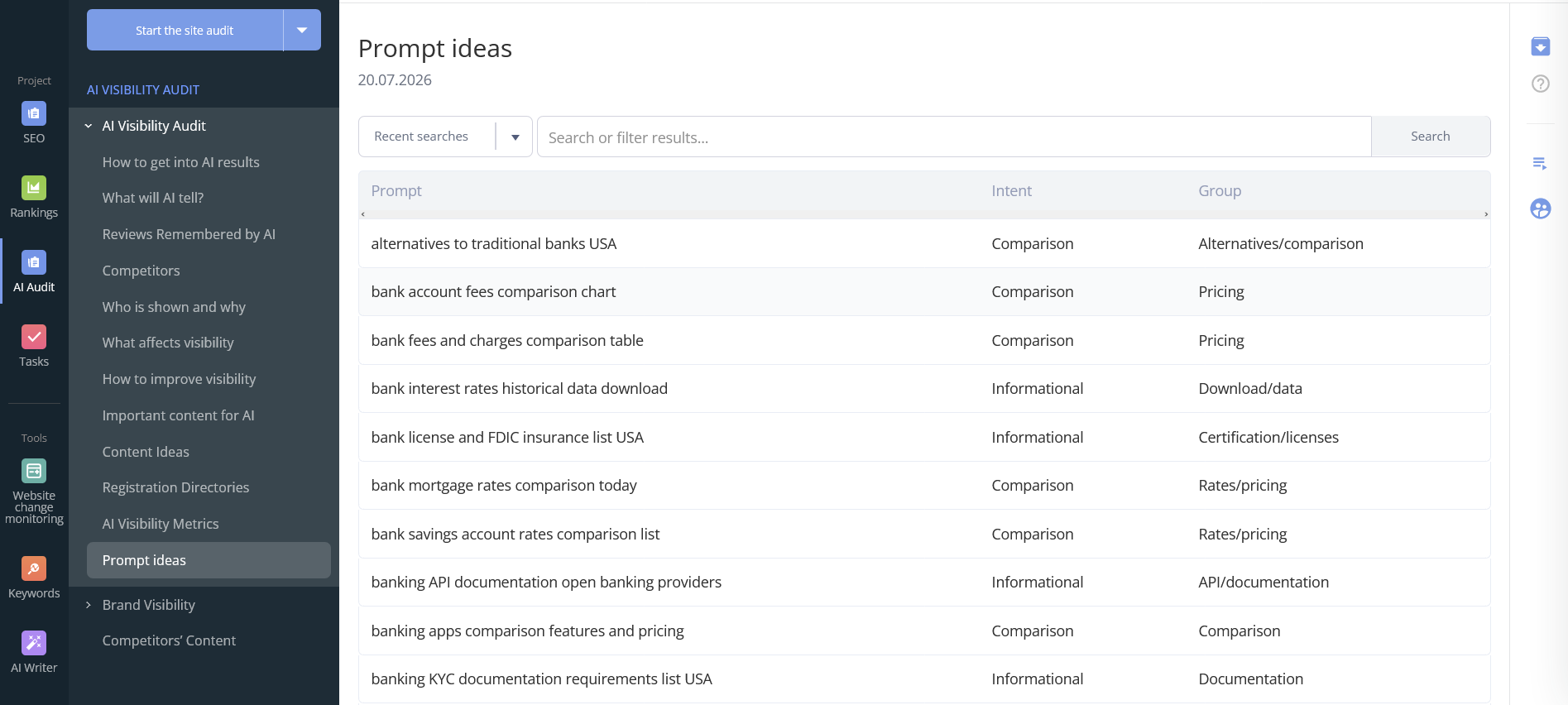
Task: Launch the AI Writer tool
Action: tap(34, 652)
